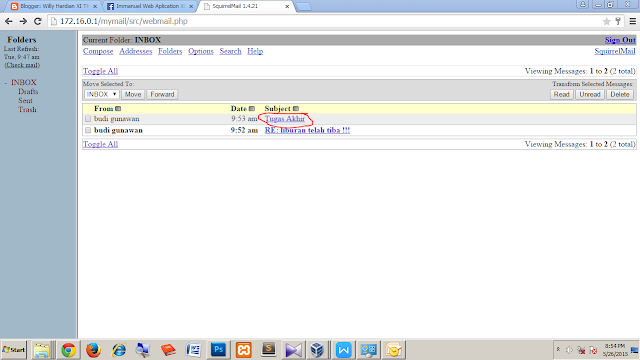Open Sublime Text from the taskbar
640x360 pixels.
pos(269,350)
